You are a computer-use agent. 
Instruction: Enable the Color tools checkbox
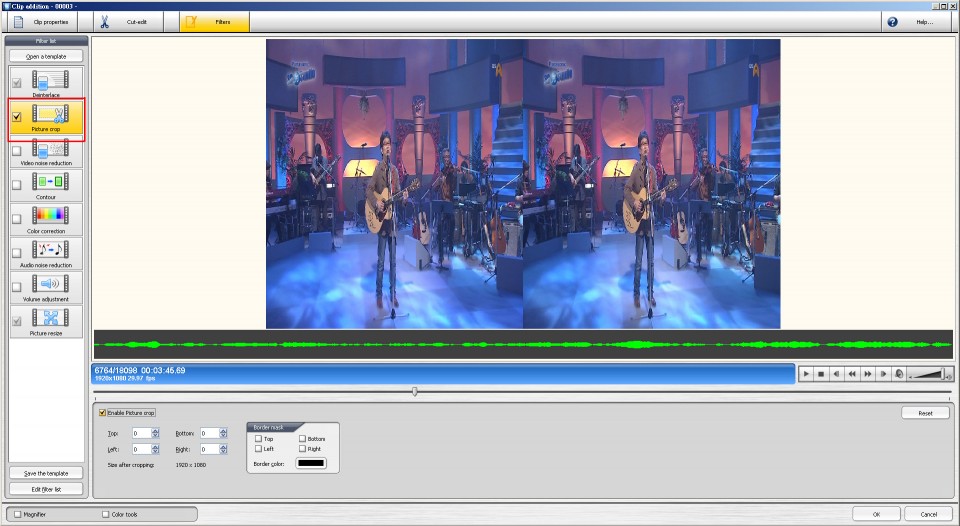coord(106,514)
